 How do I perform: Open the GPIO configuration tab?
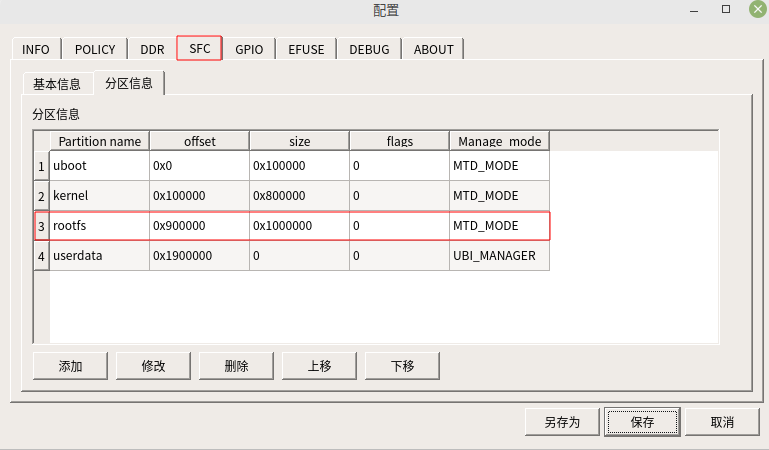(249, 49)
